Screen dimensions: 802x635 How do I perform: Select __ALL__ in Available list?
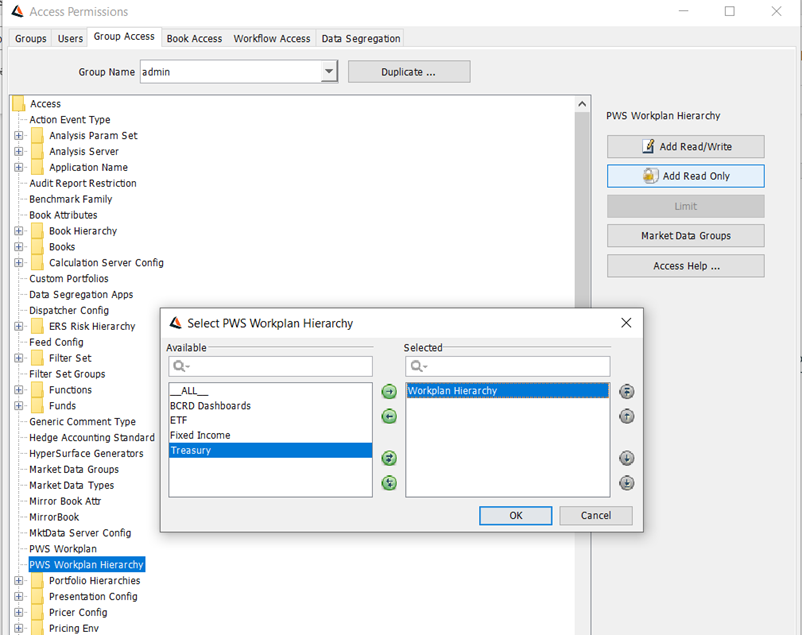click(271, 390)
